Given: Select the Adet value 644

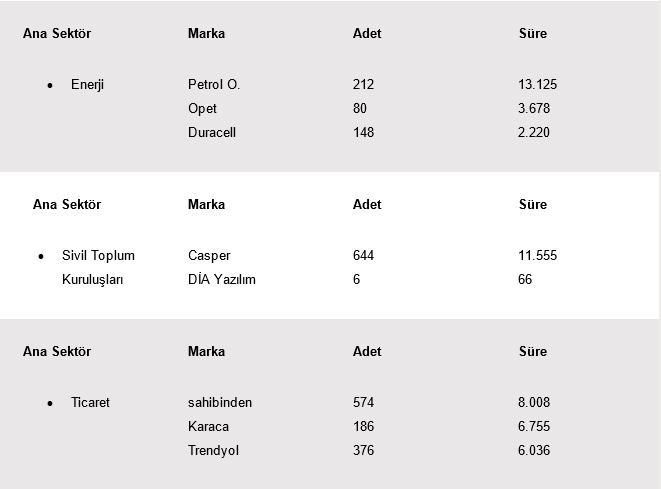Looking at the screenshot, I should [363, 256].
